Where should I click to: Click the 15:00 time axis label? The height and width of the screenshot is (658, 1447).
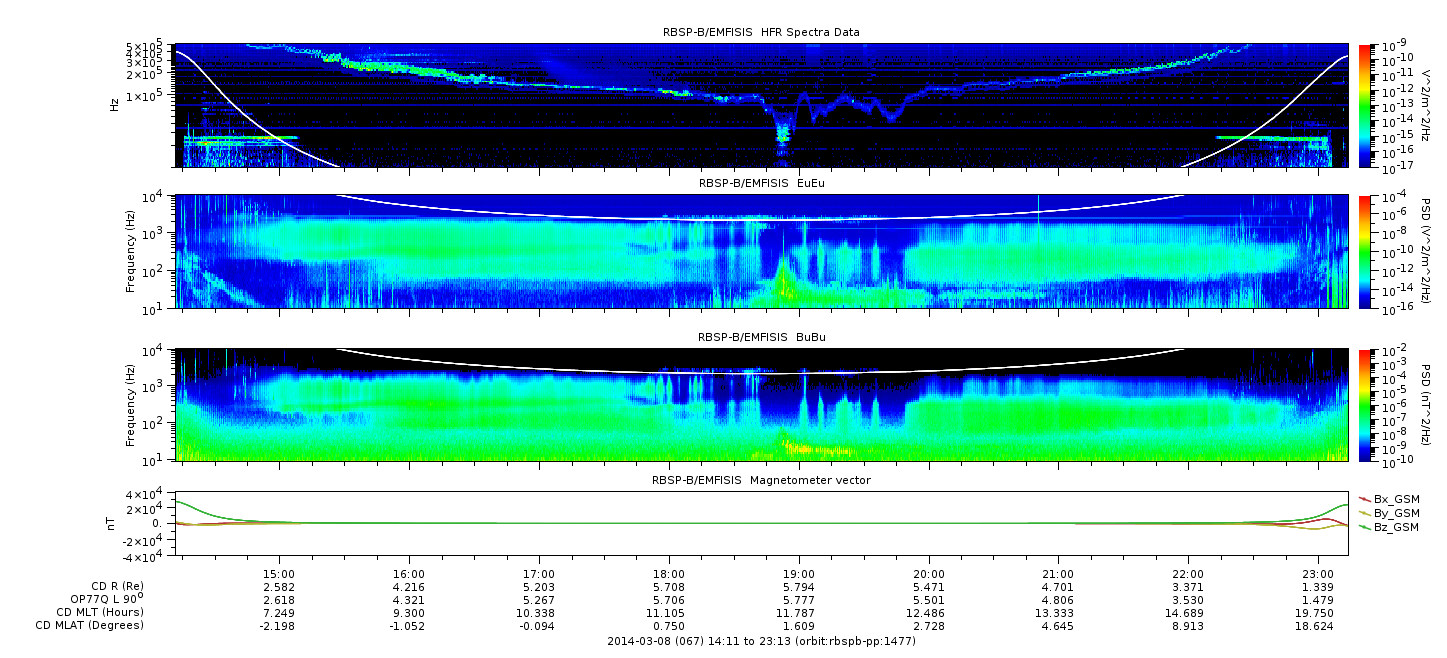pos(279,576)
